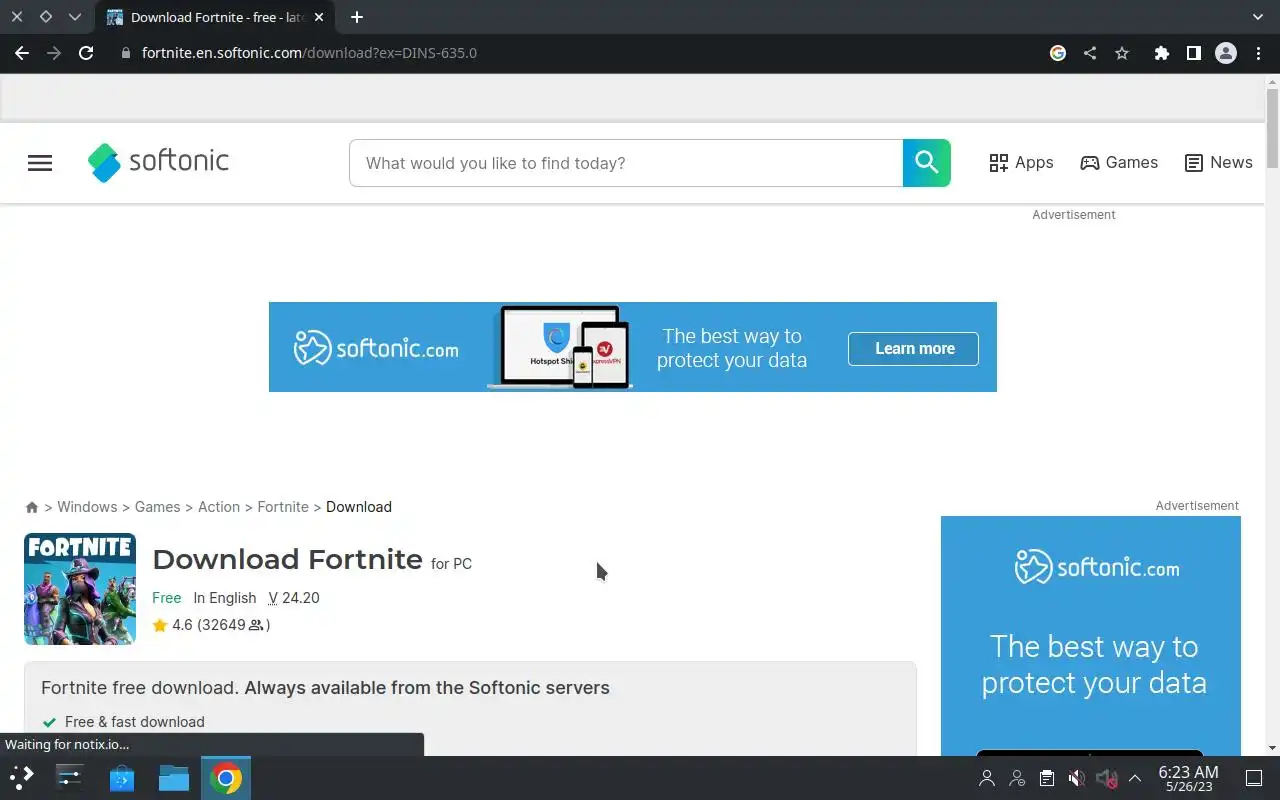Share this page via share icon
This screenshot has height=800, width=1280.
point(1090,53)
